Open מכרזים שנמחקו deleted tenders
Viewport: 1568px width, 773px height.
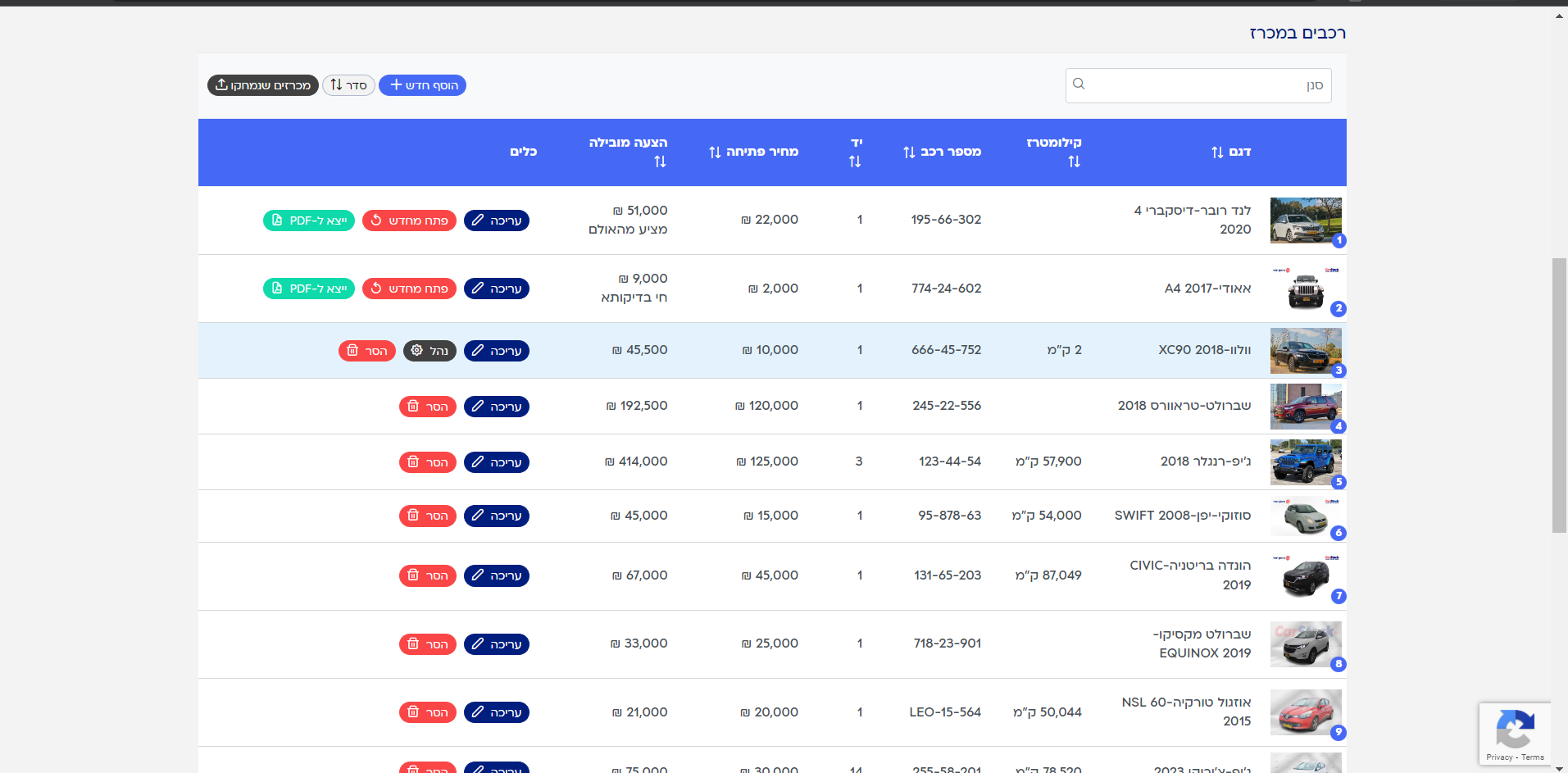pos(263,85)
